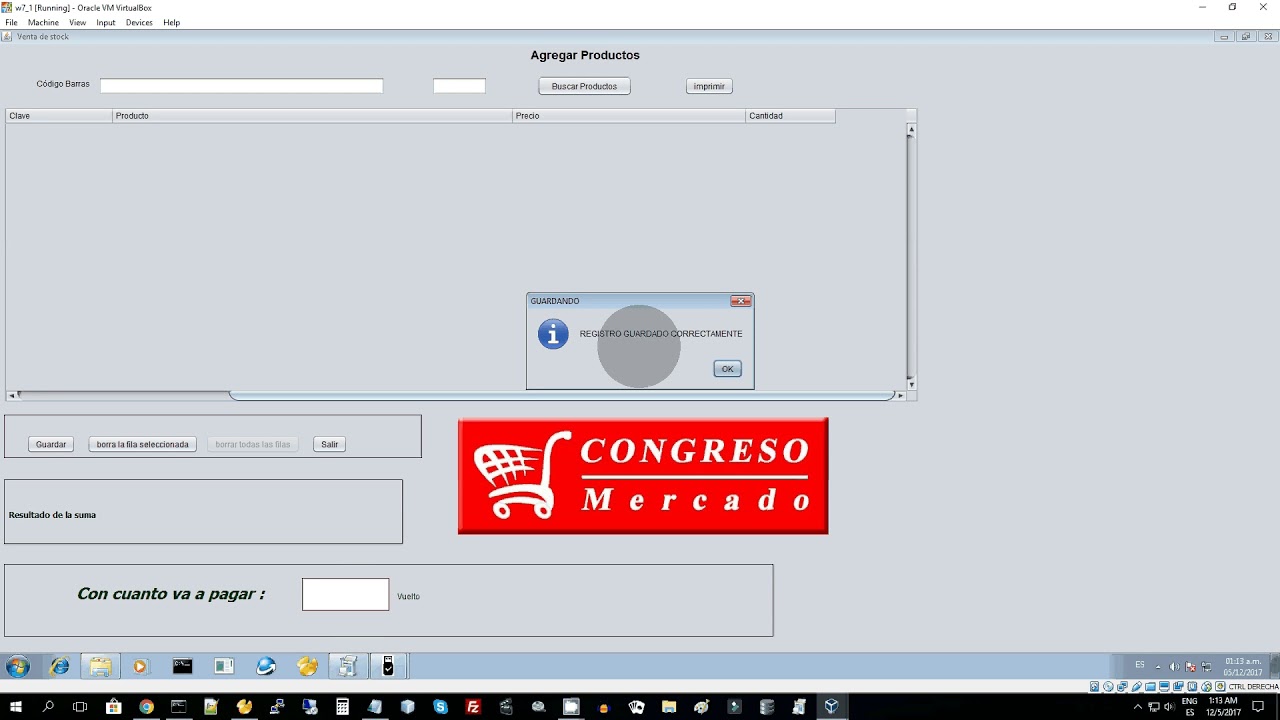Image resolution: width=1280 pixels, height=720 pixels.
Task: Open Internet Explorer in the guest taskbar
Action: point(60,666)
